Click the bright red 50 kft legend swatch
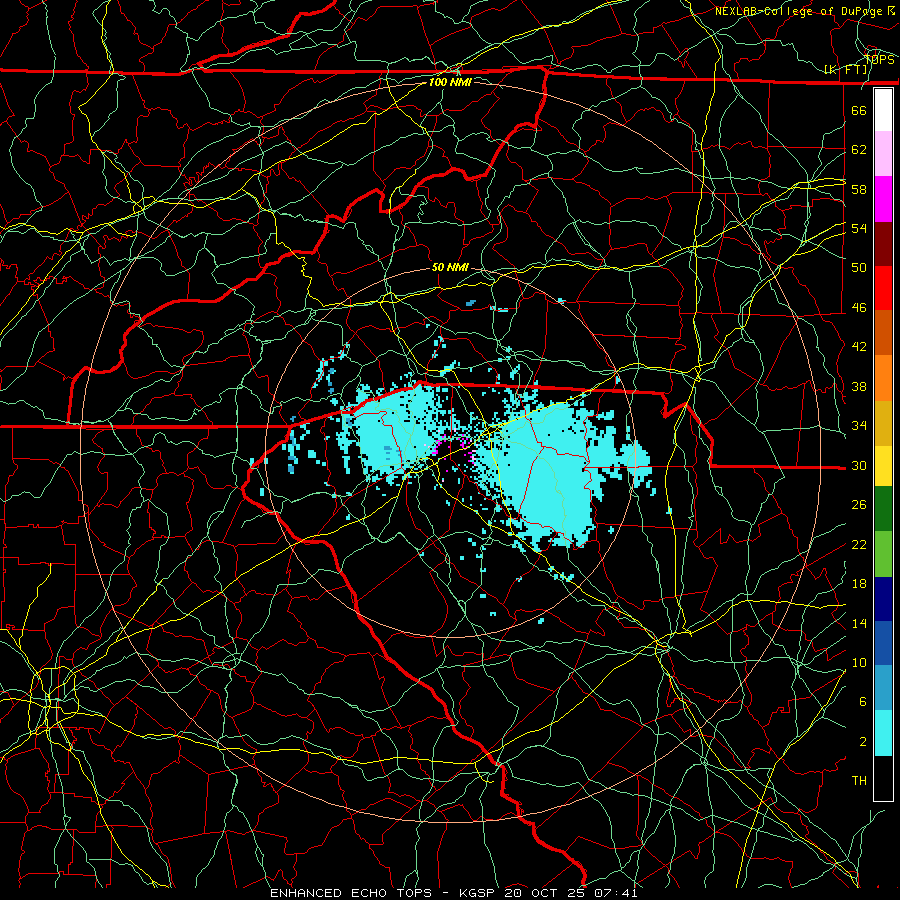This screenshot has width=900, height=900. pyautogui.click(x=883, y=288)
